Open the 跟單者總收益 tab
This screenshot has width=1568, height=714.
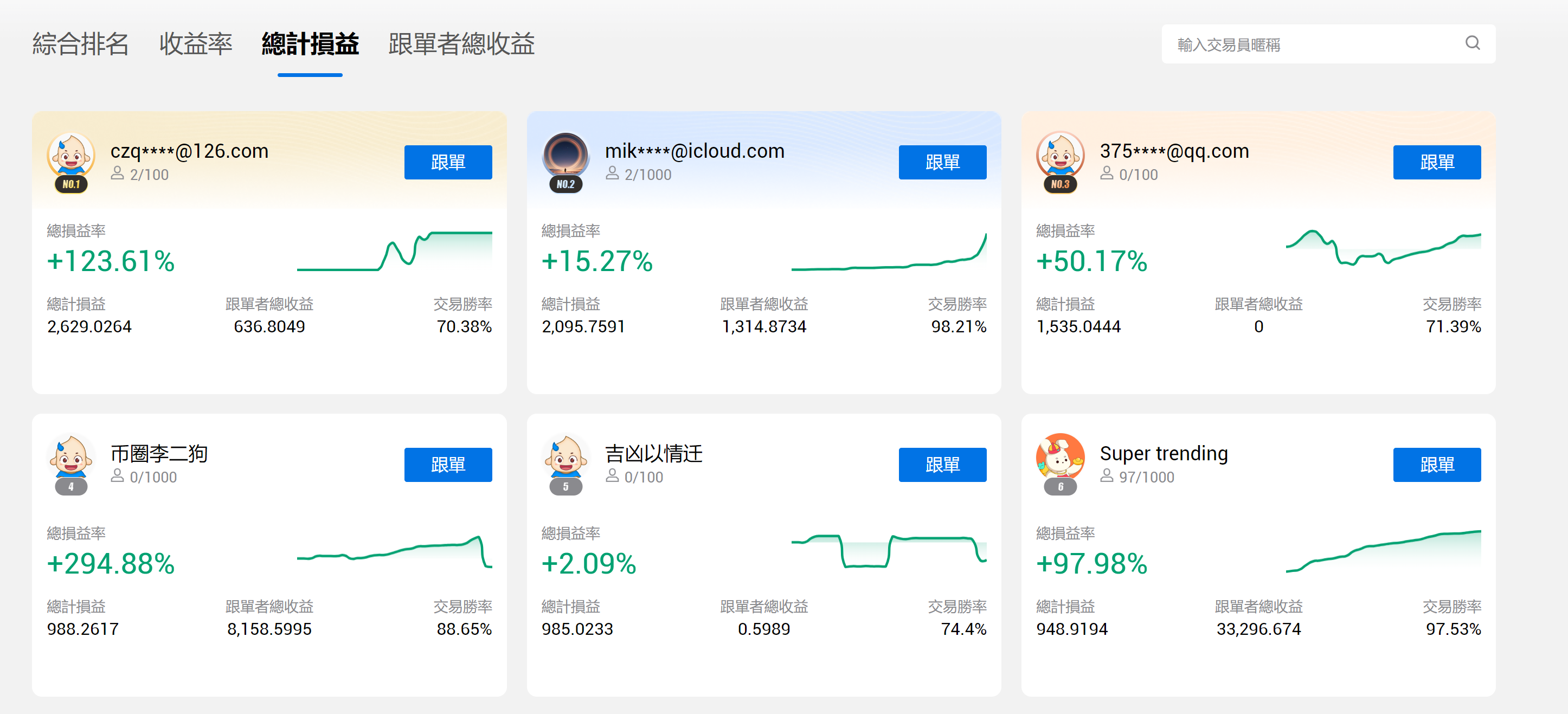(x=461, y=44)
